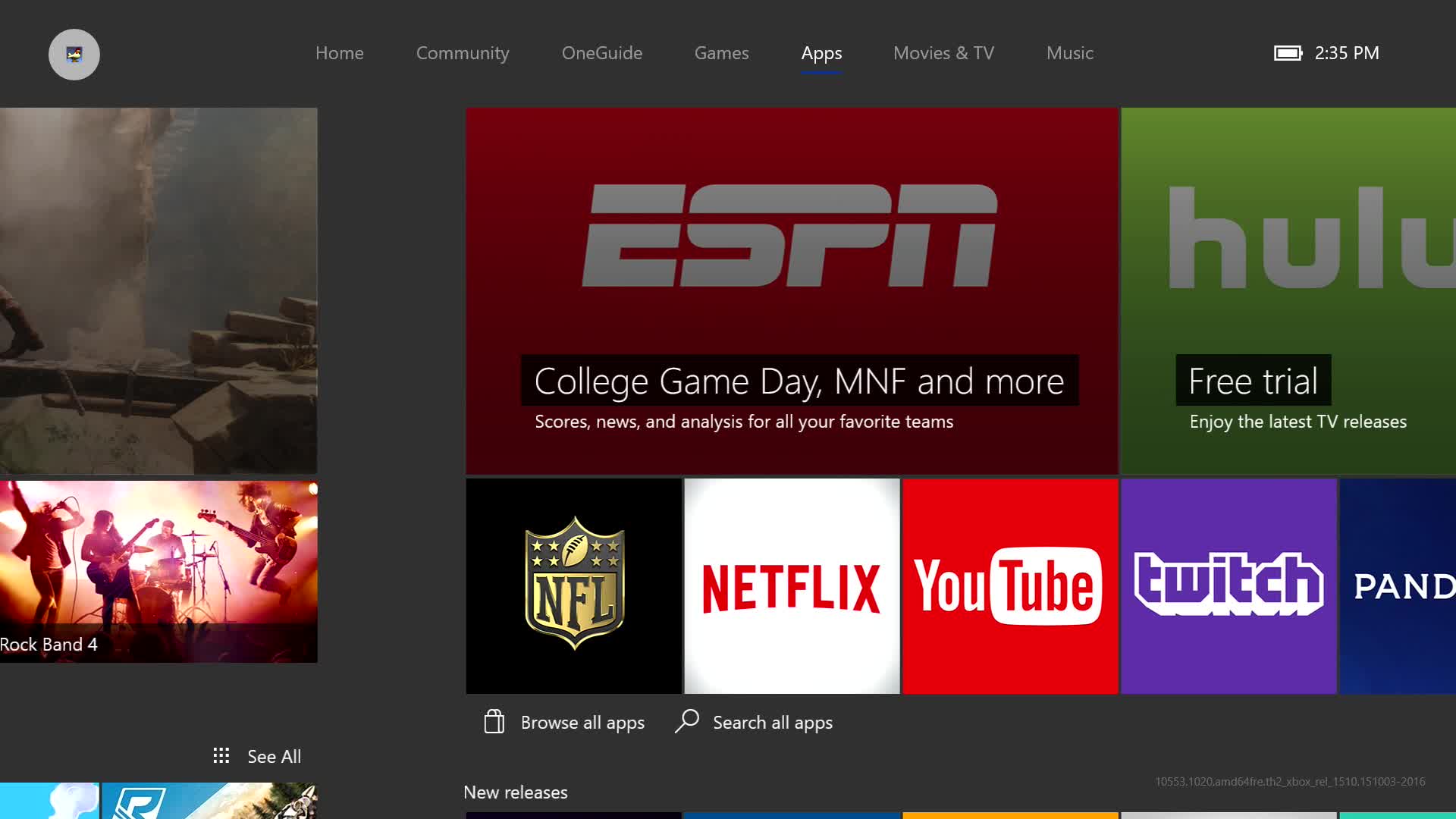Launch the Netflix app tile
1456x819 pixels.
tap(792, 585)
